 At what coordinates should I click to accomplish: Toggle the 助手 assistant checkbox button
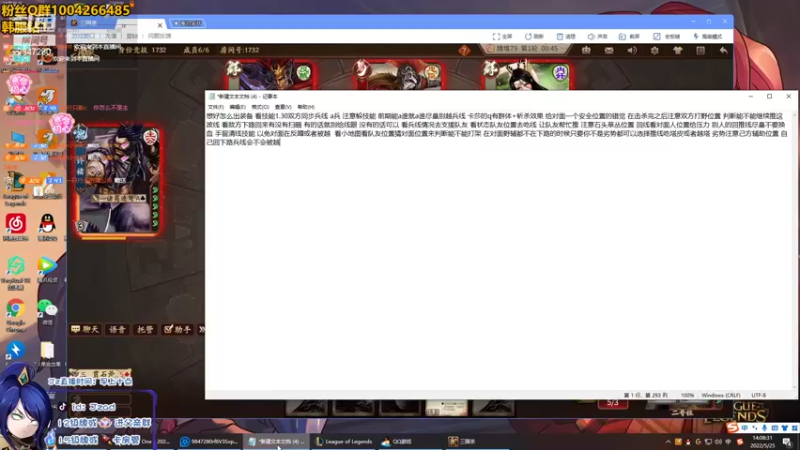pyautogui.click(x=178, y=330)
